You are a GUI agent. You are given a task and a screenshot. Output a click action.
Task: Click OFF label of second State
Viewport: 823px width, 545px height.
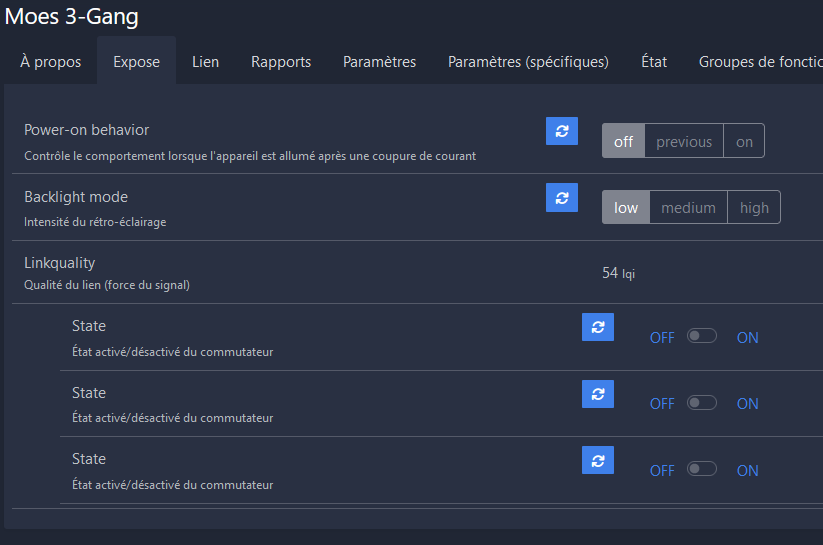662,404
